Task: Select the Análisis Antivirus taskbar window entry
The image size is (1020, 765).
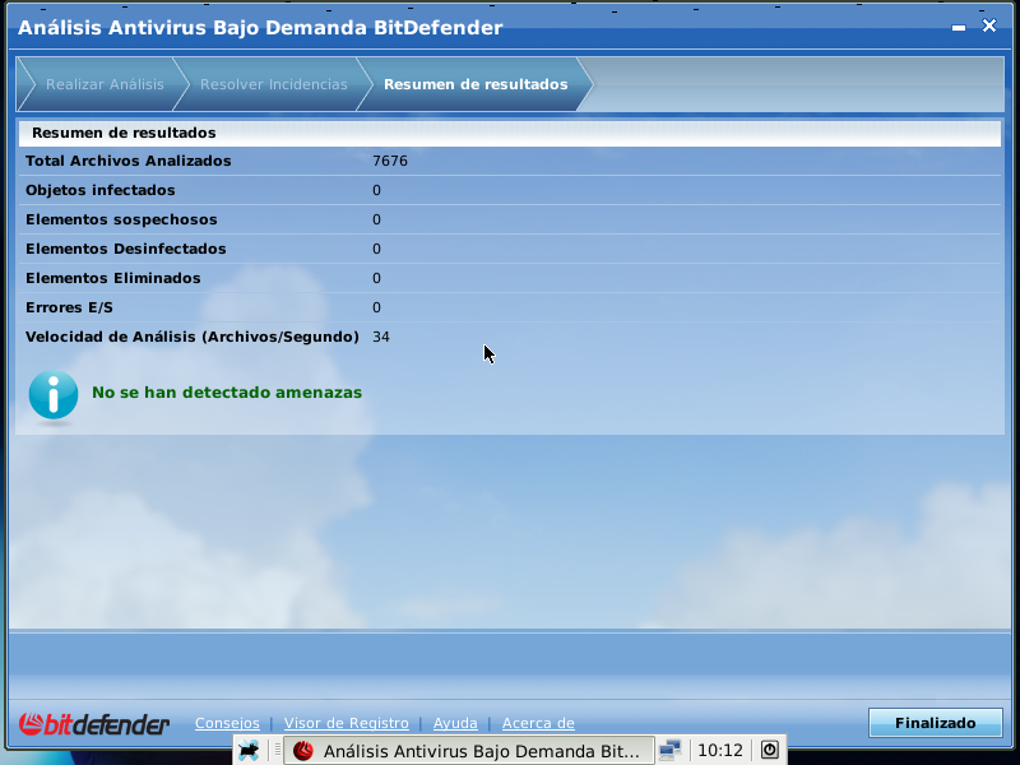Action: pyautogui.click(x=468, y=751)
